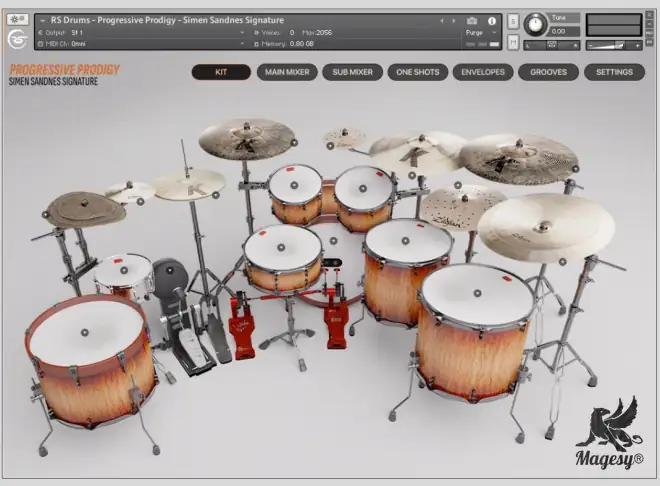Decrease volume with the minus button
Image resolution: width=660 pixels, height=486 pixels.
click(x=591, y=45)
